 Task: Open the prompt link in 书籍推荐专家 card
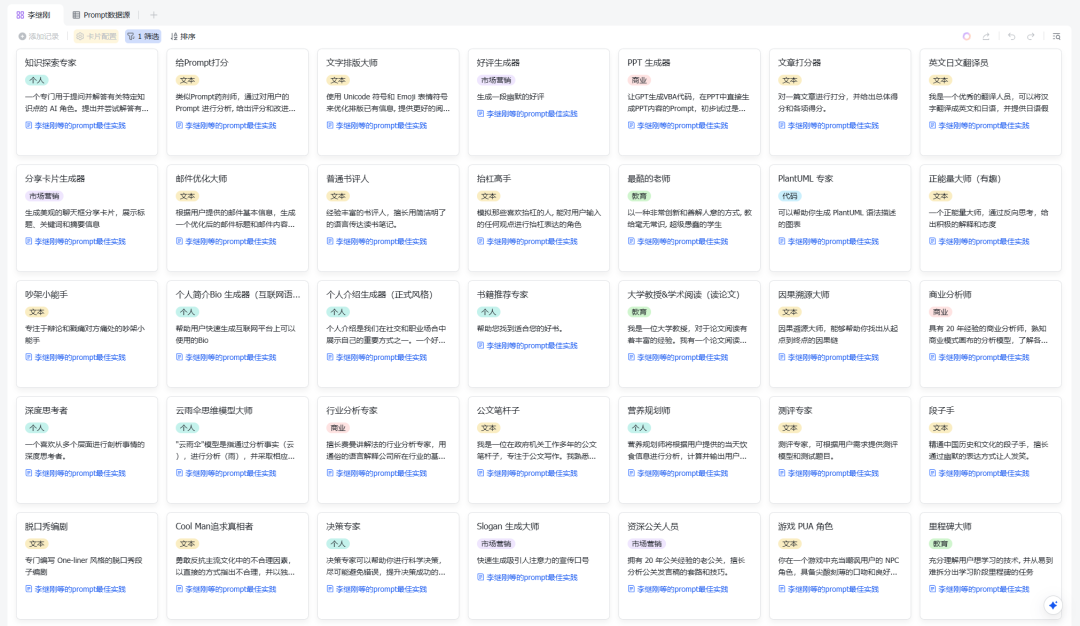(x=528, y=346)
